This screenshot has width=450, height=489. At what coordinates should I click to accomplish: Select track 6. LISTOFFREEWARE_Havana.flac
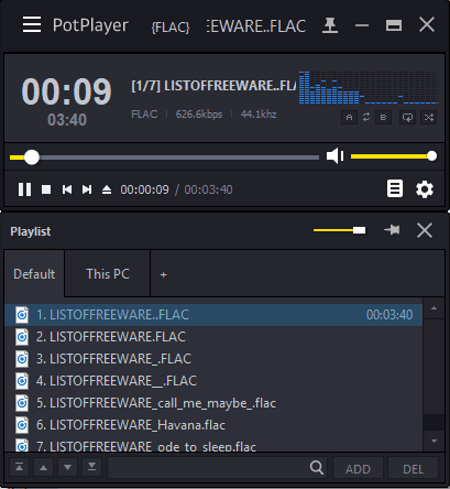(213, 425)
